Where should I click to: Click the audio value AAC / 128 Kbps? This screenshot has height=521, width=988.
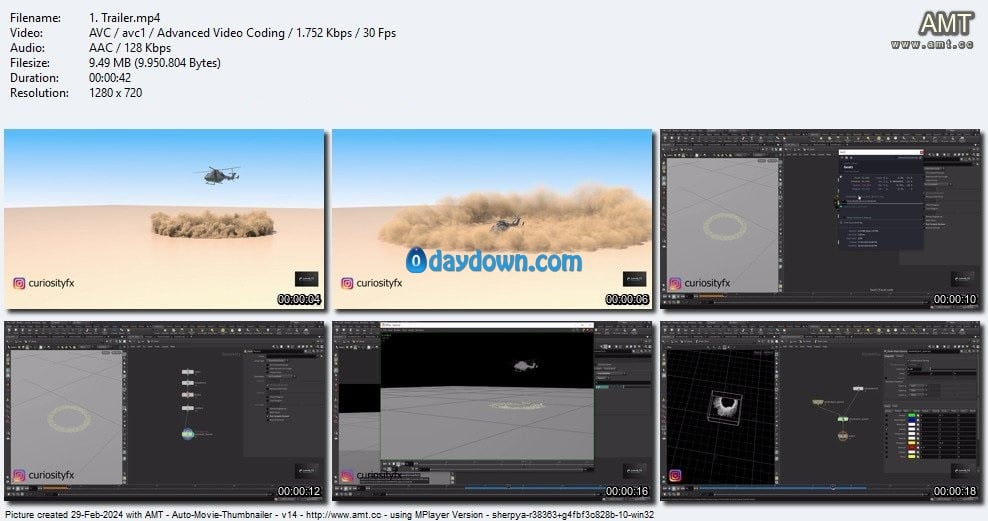pos(130,48)
